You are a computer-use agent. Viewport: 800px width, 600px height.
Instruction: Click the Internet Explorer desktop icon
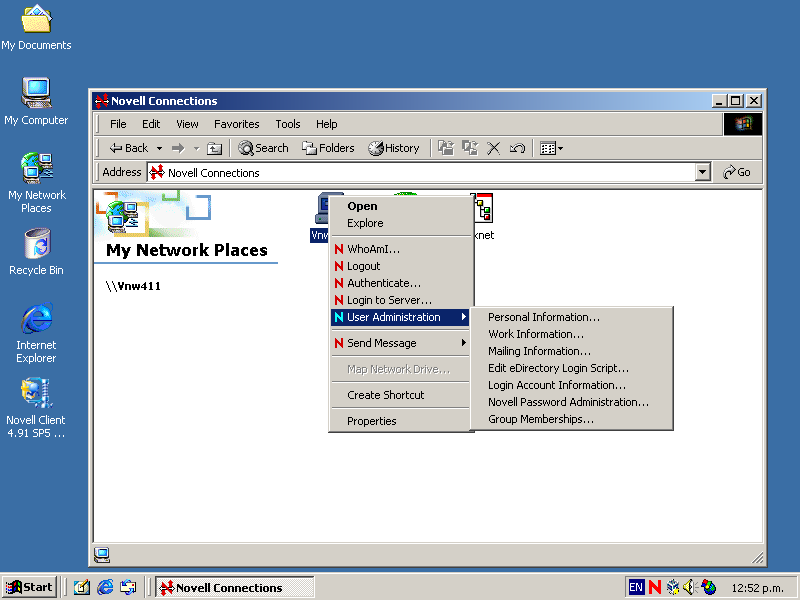(x=36, y=333)
